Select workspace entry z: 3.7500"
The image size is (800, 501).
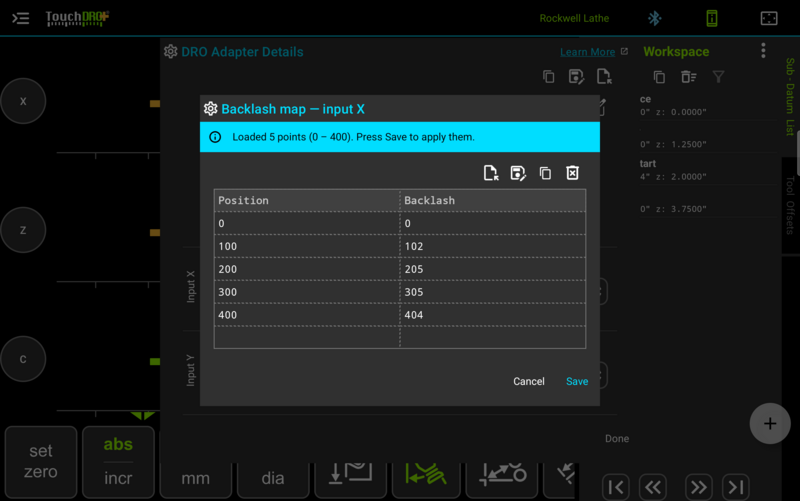point(707,204)
